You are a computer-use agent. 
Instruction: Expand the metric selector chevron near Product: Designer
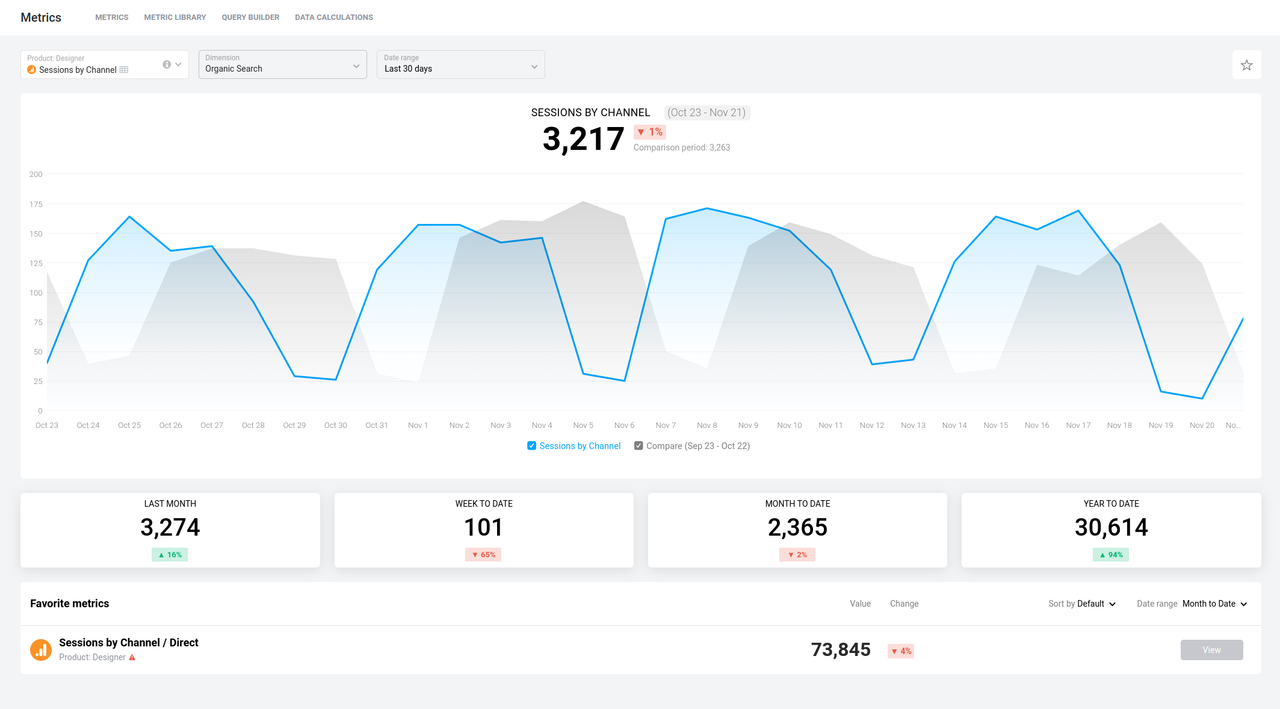[178, 65]
